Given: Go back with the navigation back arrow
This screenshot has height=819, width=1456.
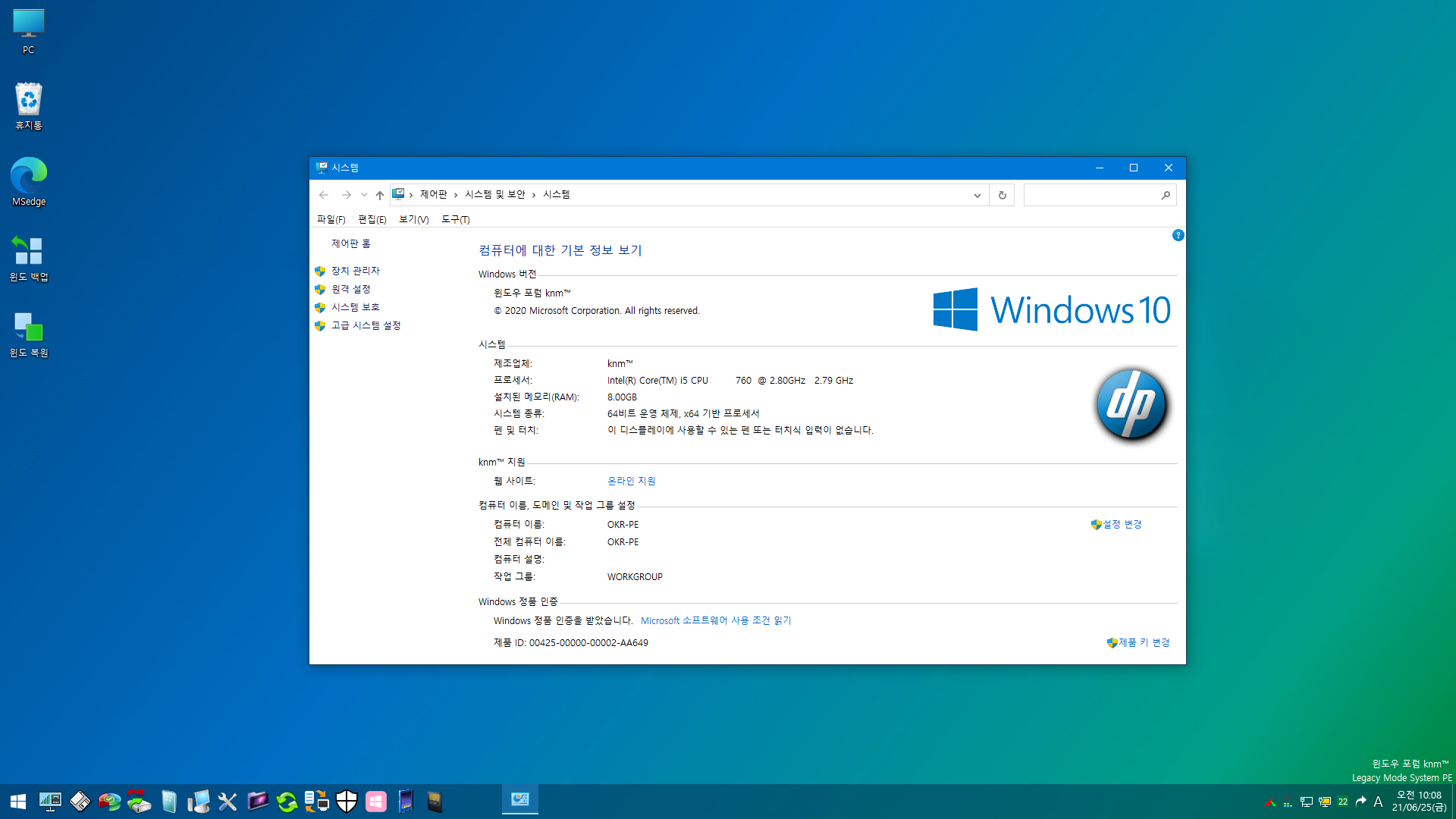Looking at the screenshot, I should [324, 195].
